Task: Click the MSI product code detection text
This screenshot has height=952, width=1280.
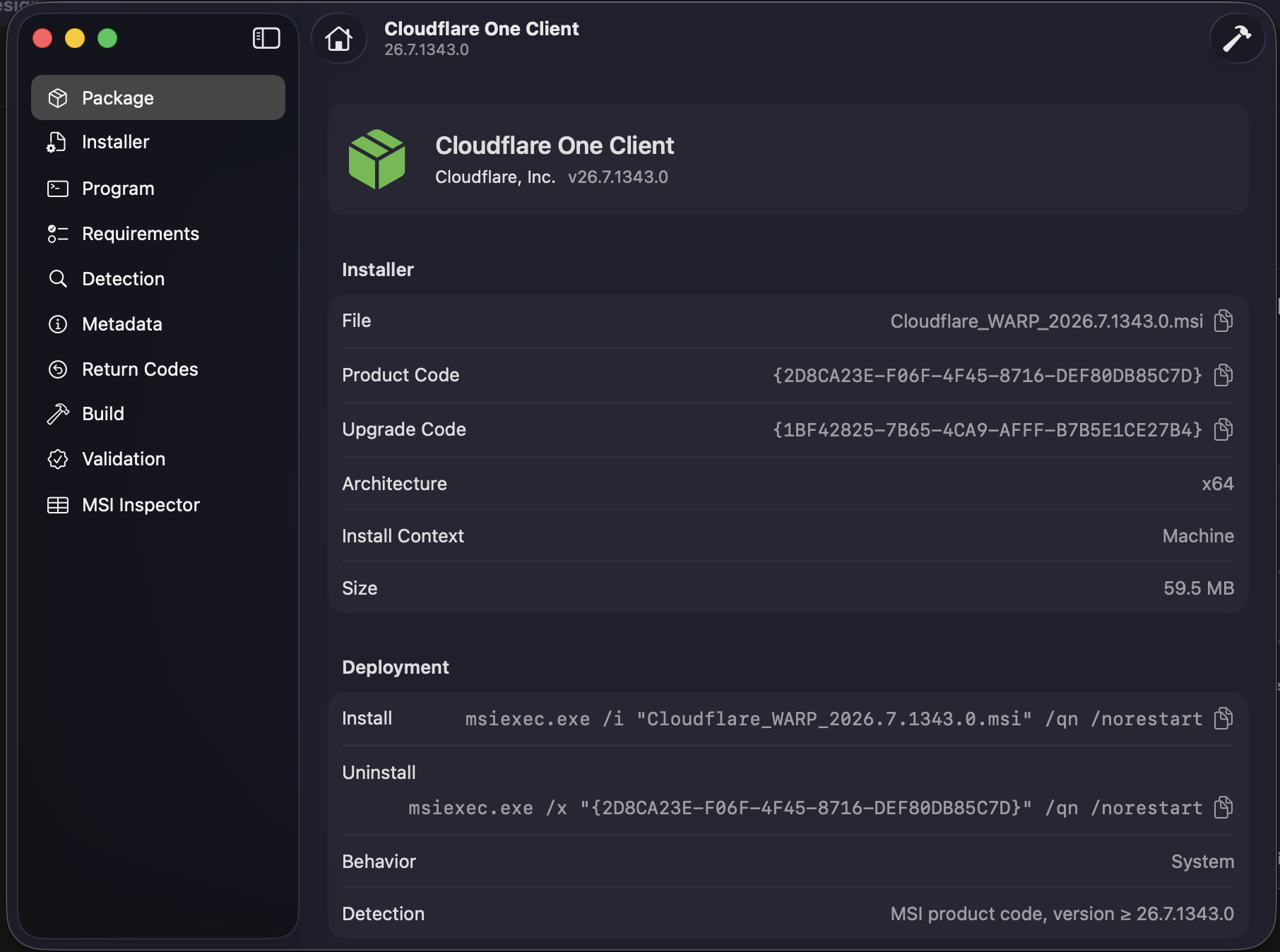Action: (1062, 914)
